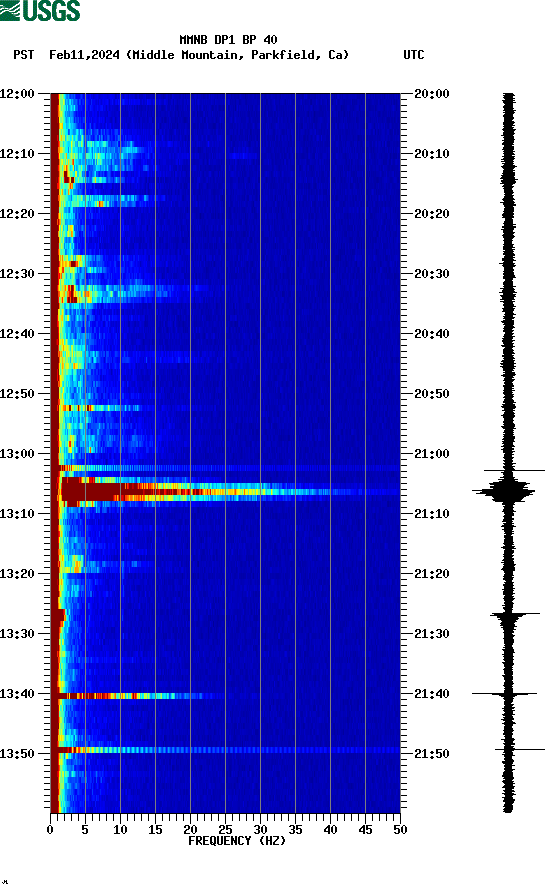The height and width of the screenshot is (893, 552).
Task: Click the 0 Hz frequency tick label
Action: tap(50, 830)
